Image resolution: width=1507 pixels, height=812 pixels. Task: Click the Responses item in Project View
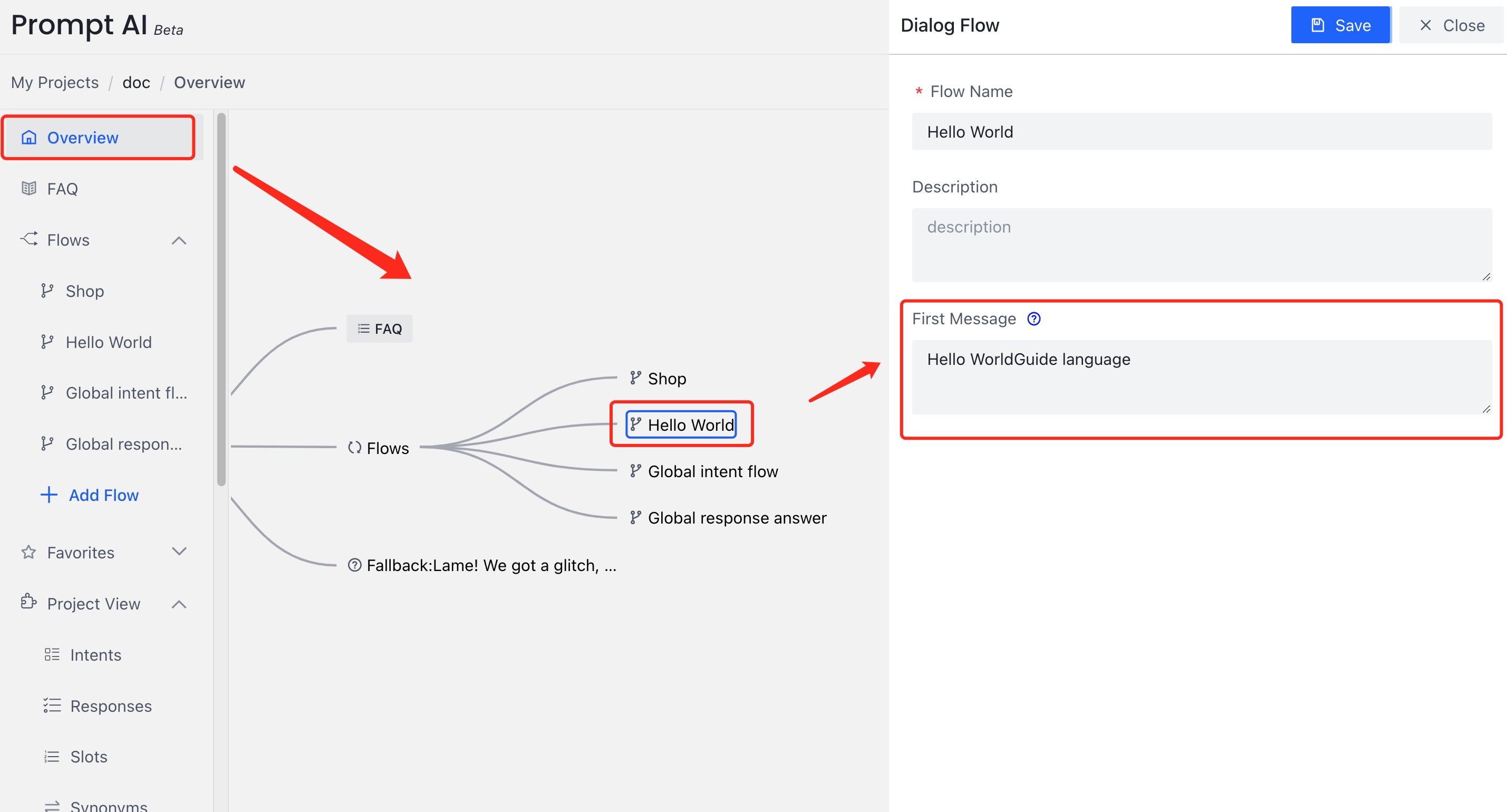[x=111, y=706]
